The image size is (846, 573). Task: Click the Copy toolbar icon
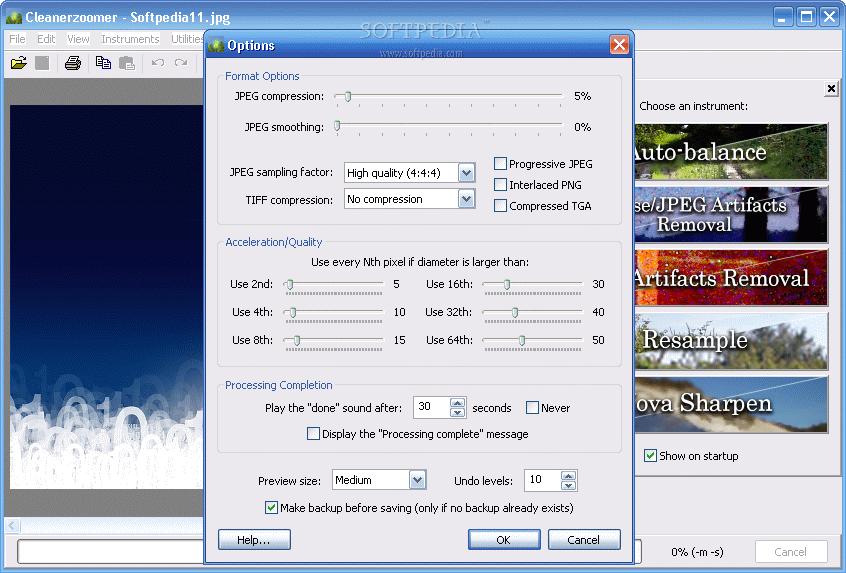[103, 63]
